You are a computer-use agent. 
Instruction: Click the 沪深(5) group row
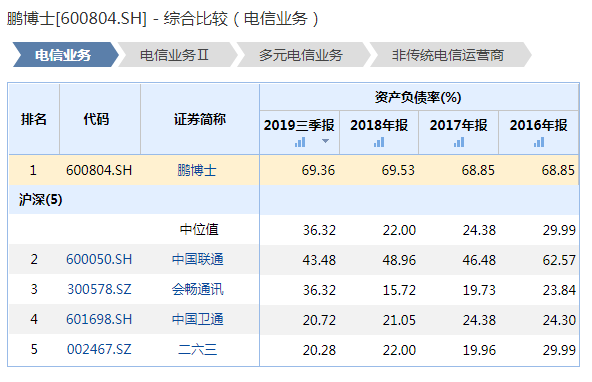coord(294,200)
